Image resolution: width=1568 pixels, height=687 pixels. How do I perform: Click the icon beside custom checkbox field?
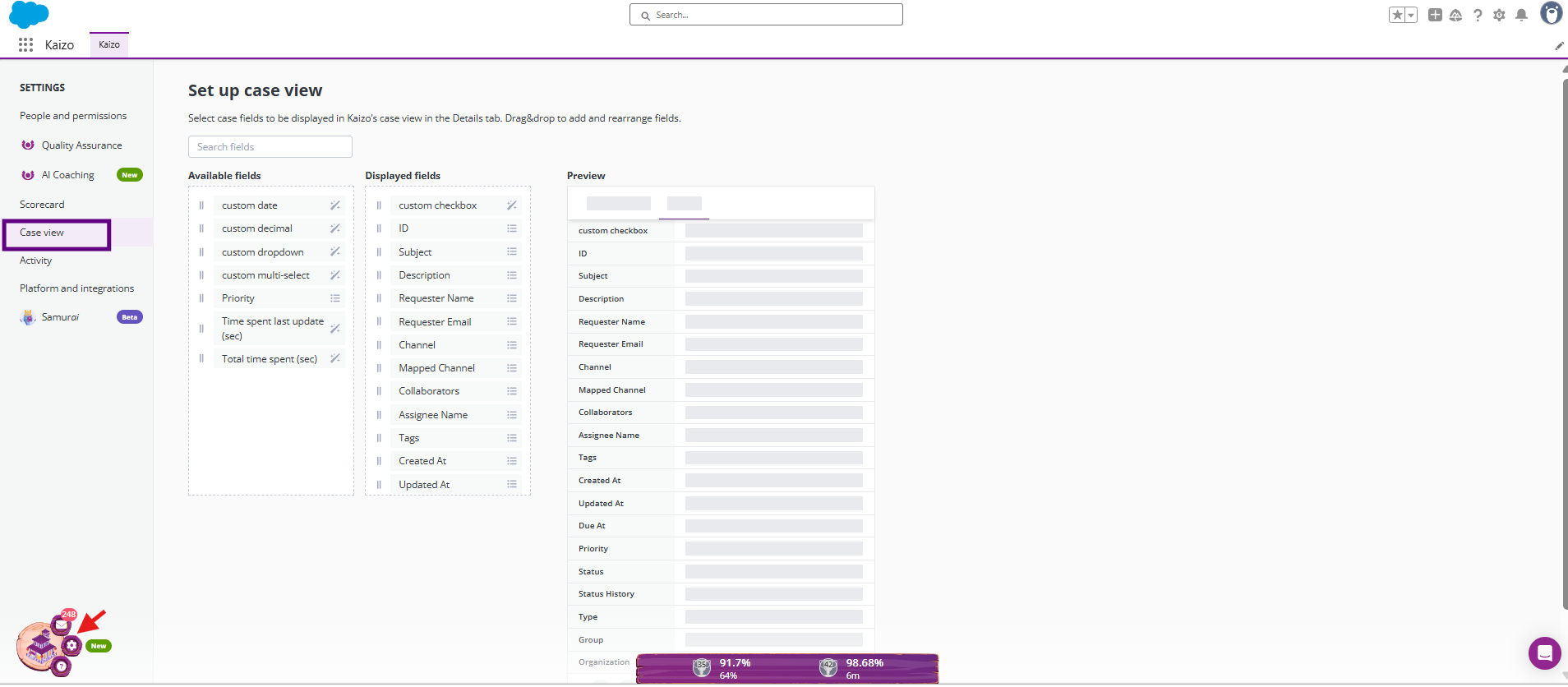pos(512,205)
